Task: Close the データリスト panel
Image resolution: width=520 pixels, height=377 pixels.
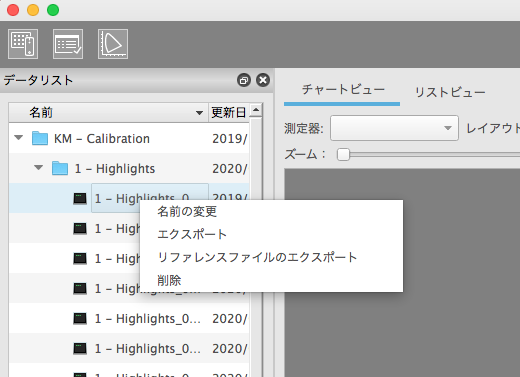Action: [263, 80]
